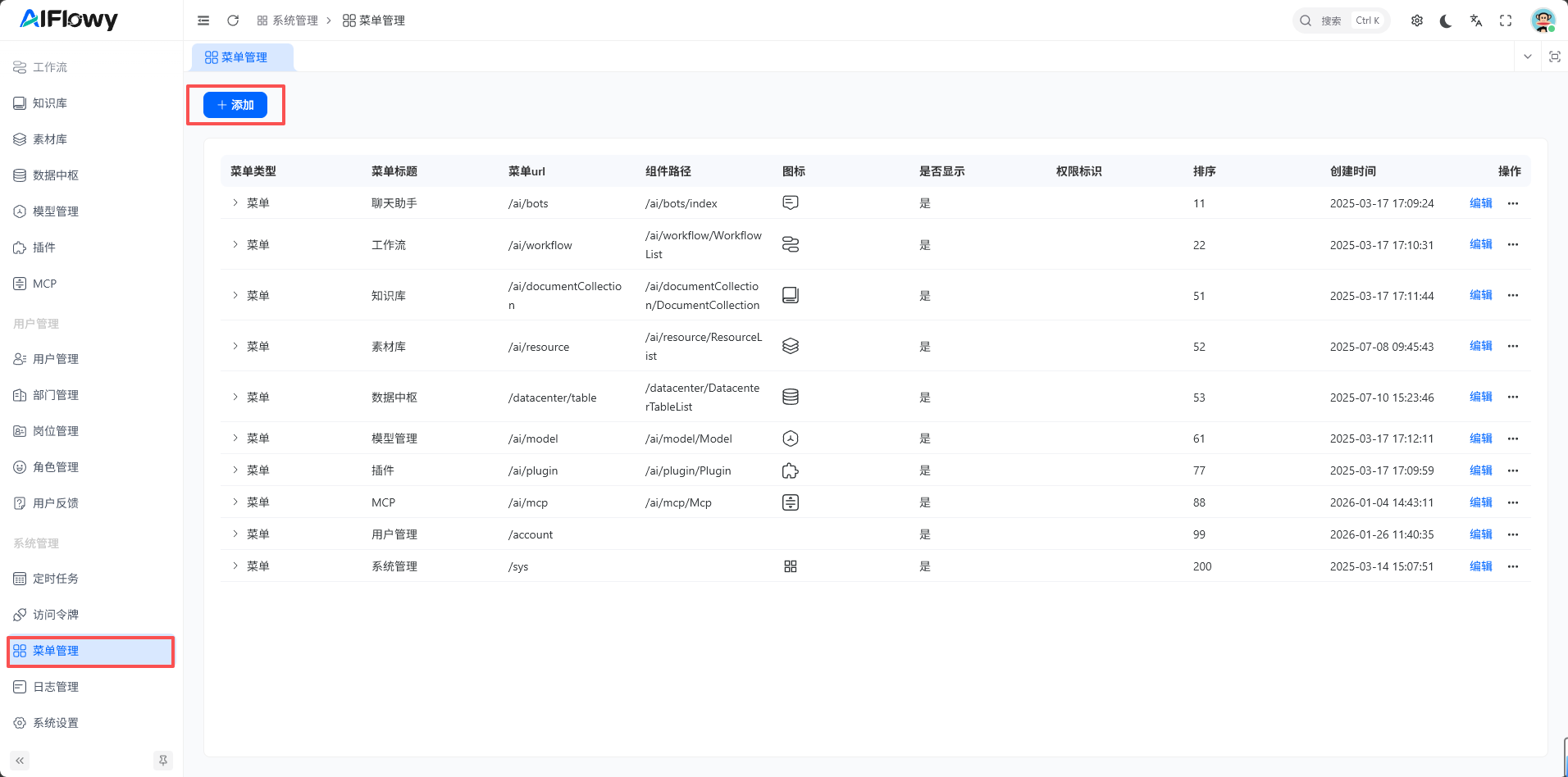Maximize the tab content area icon
The width and height of the screenshot is (1568, 777).
coord(1554,57)
